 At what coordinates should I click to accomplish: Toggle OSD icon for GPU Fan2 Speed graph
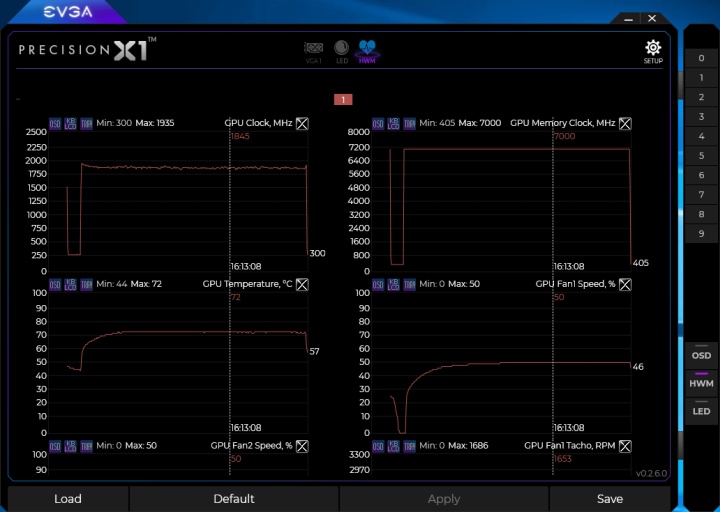pyautogui.click(x=55, y=446)
